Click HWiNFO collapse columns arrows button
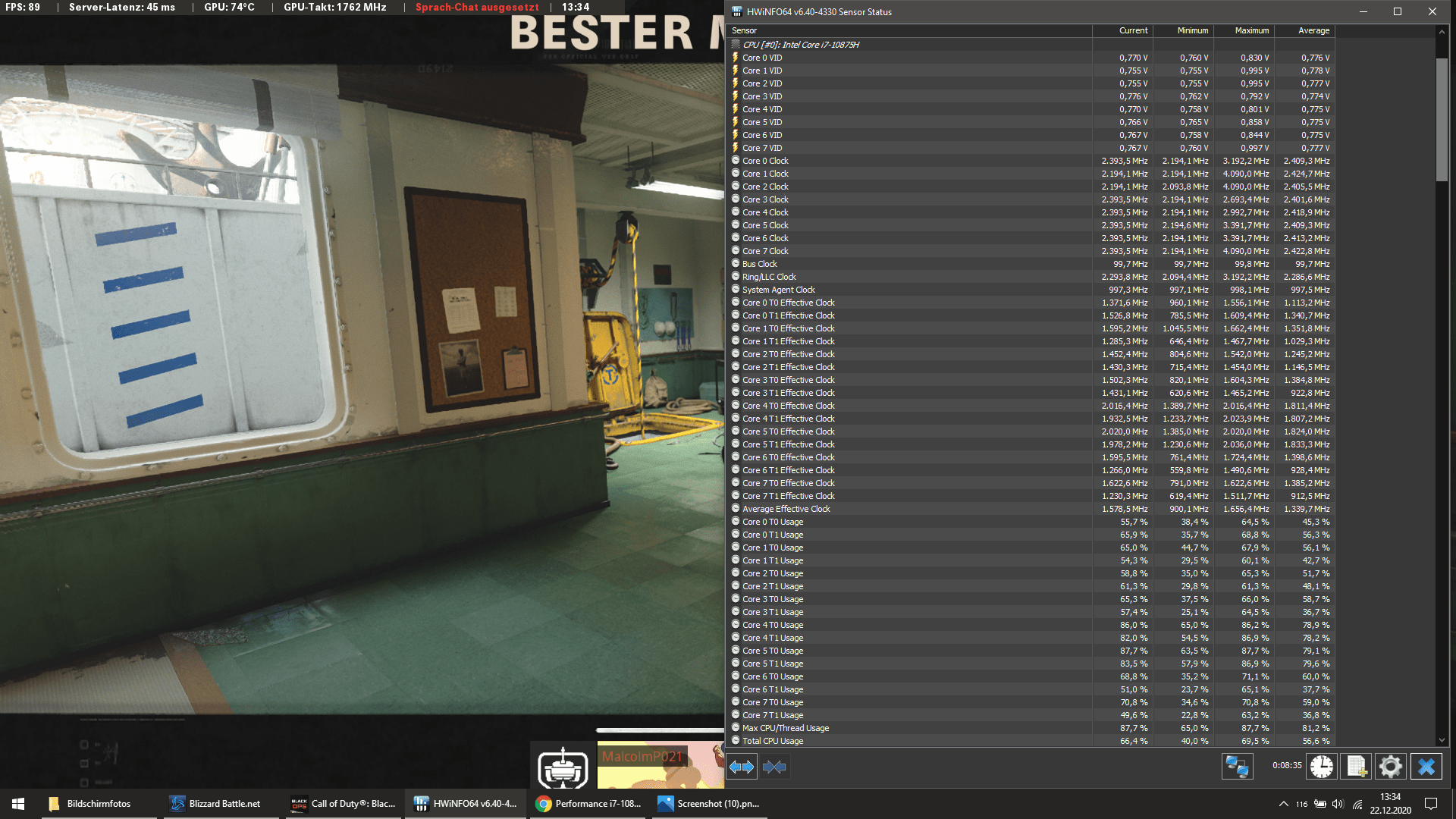This screenshot has height=819, width=1456. tap(774, 767)
